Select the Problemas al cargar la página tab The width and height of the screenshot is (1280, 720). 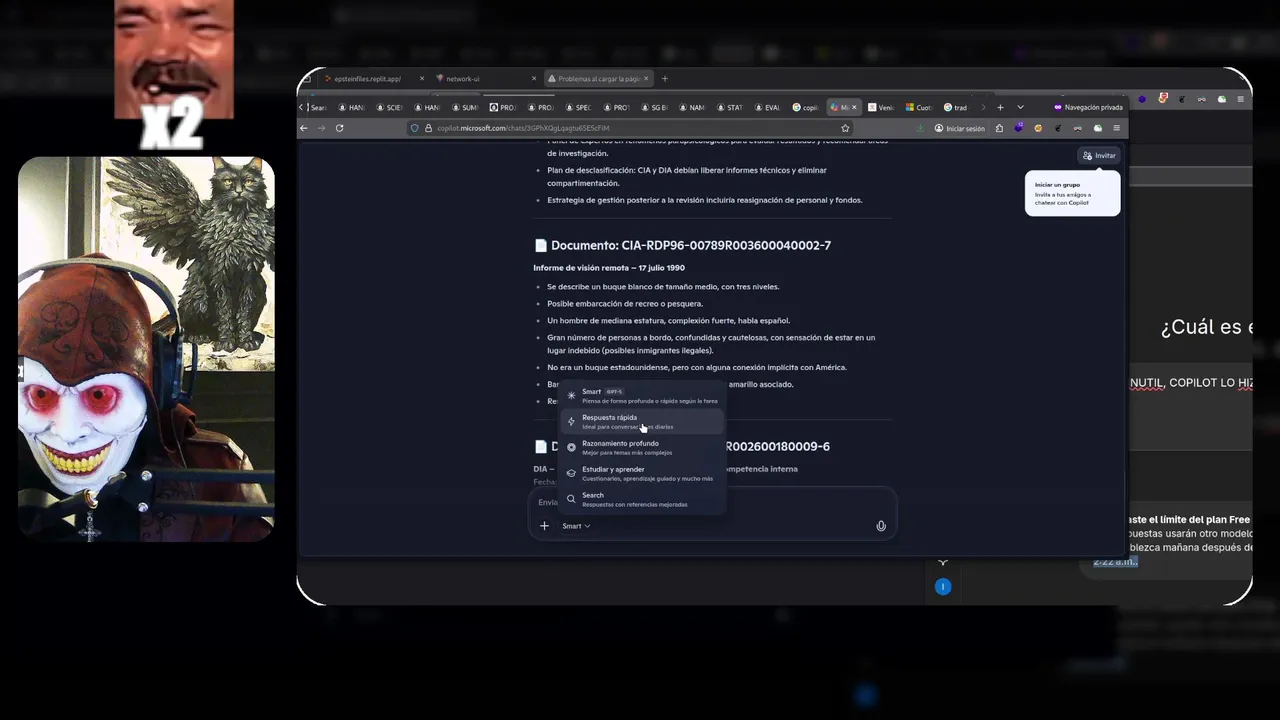598,78
